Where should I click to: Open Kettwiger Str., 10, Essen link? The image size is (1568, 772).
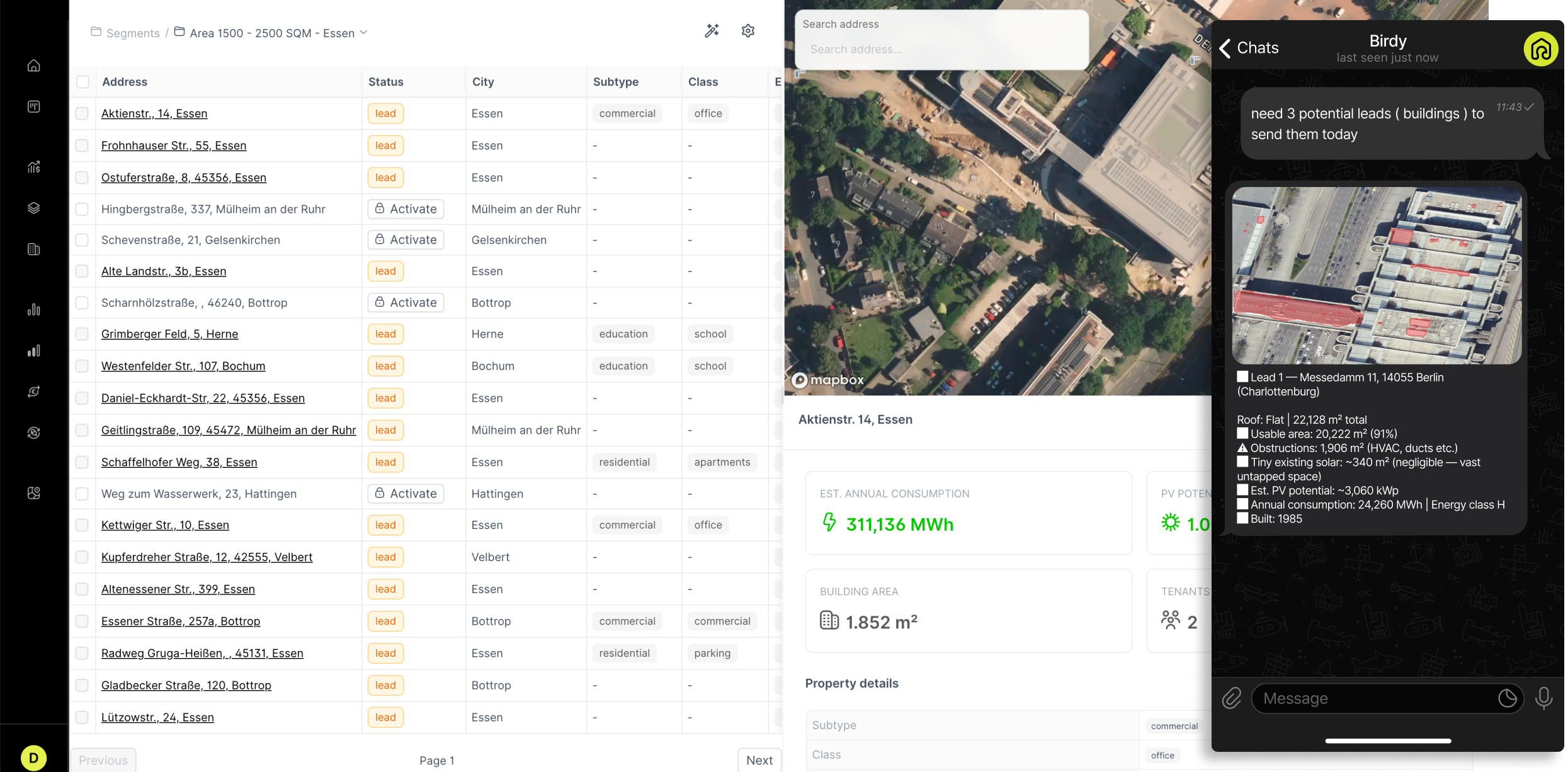point(165,525)
